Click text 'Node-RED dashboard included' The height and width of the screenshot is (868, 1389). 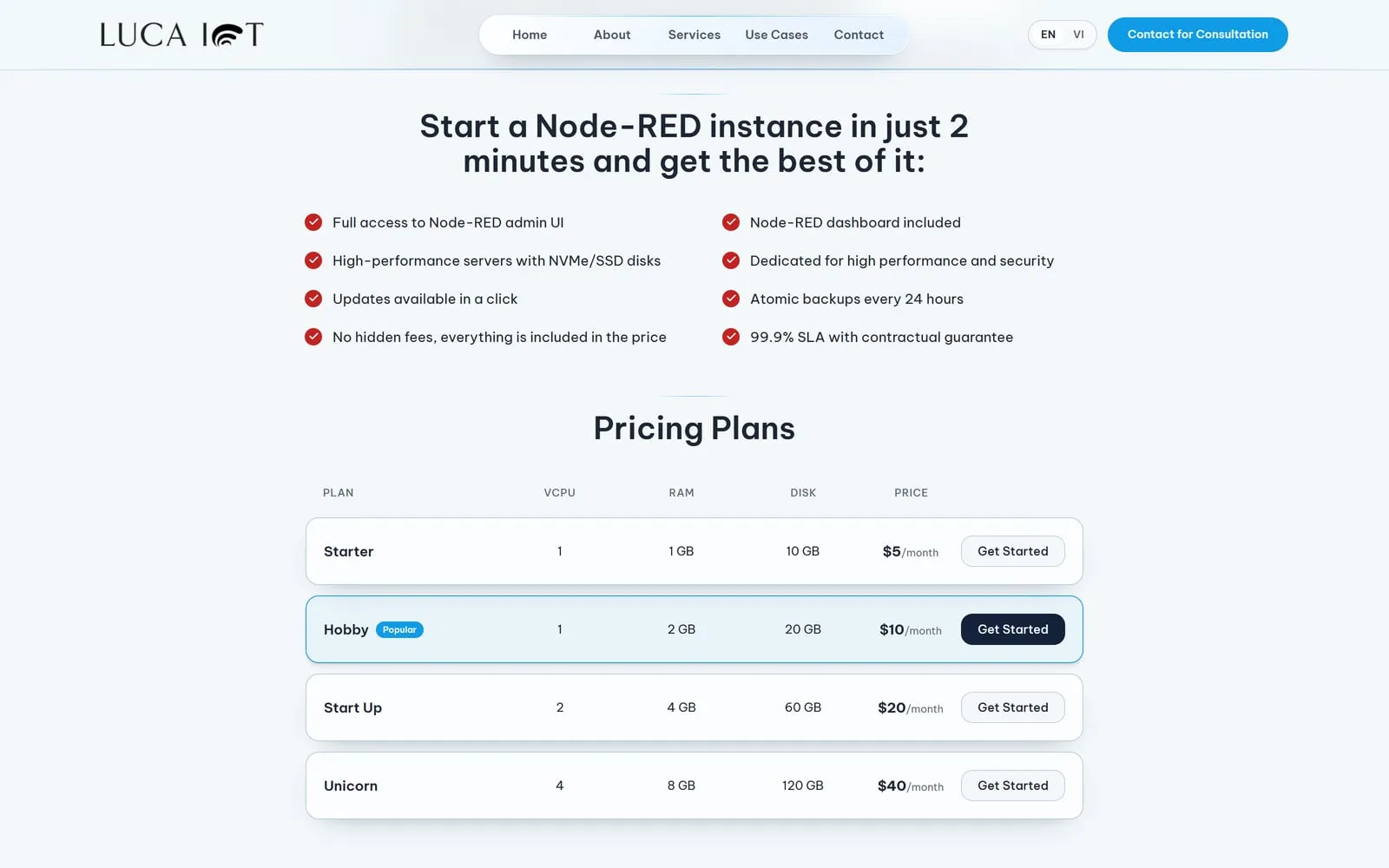pyautogui.click(x=855, y=222)
